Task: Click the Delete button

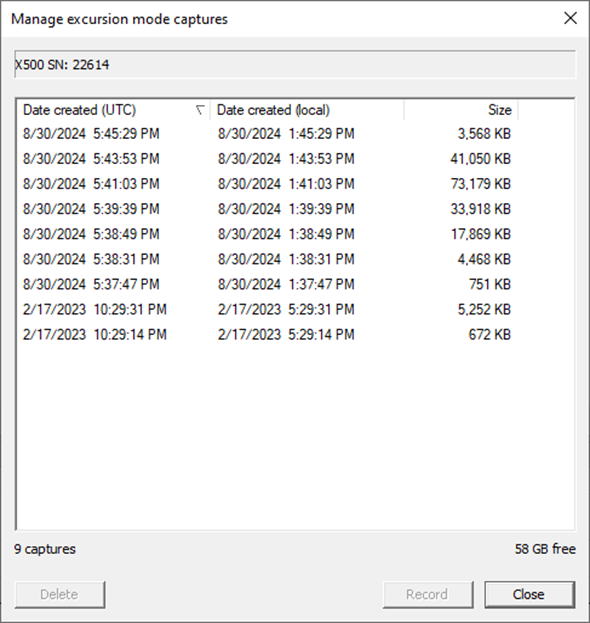Action: (x=60, y=594)
